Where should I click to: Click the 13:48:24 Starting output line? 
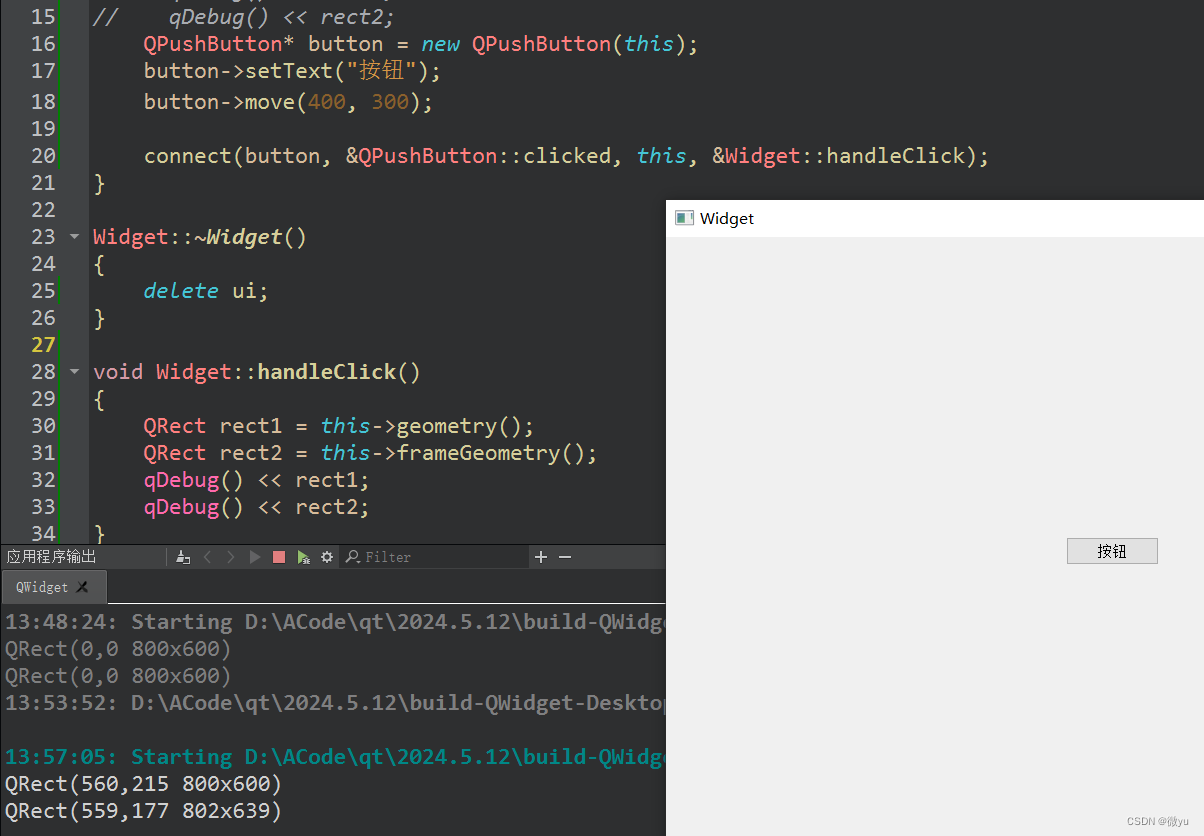pos(335,622)
